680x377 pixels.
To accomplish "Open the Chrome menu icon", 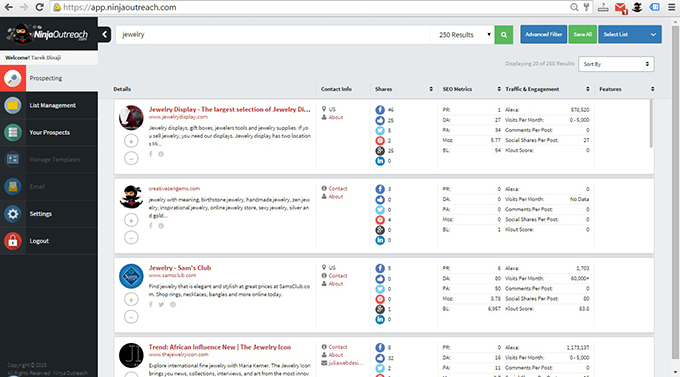I will coord(671,7).
